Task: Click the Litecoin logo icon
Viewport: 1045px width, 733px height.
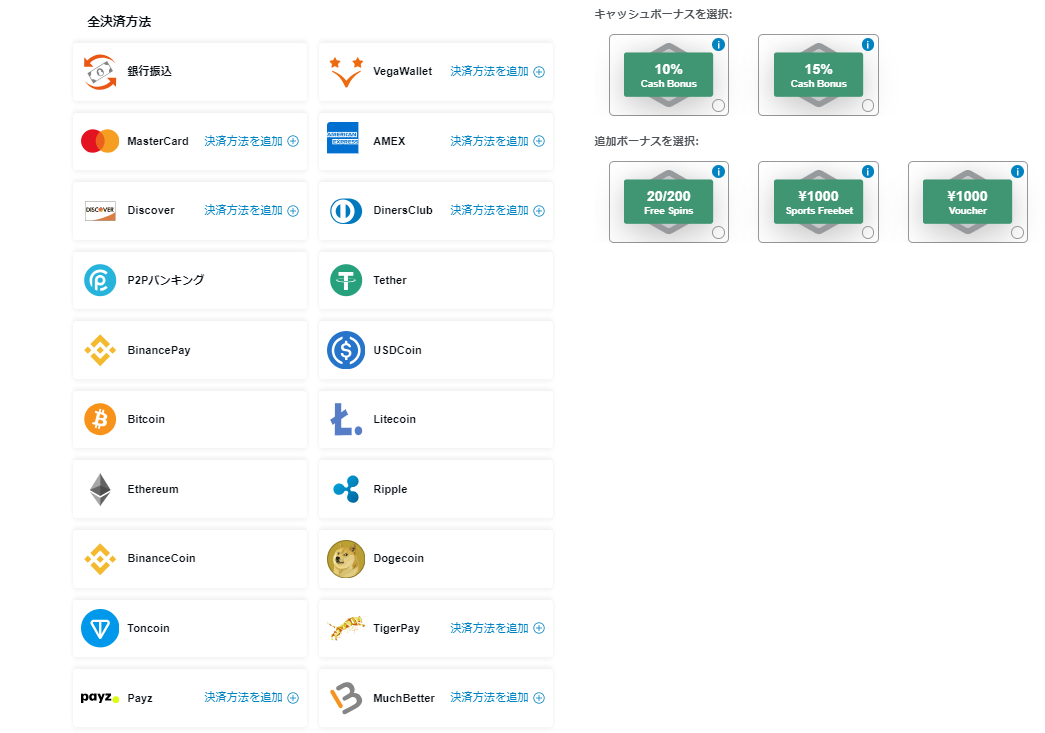Action: 346,419
